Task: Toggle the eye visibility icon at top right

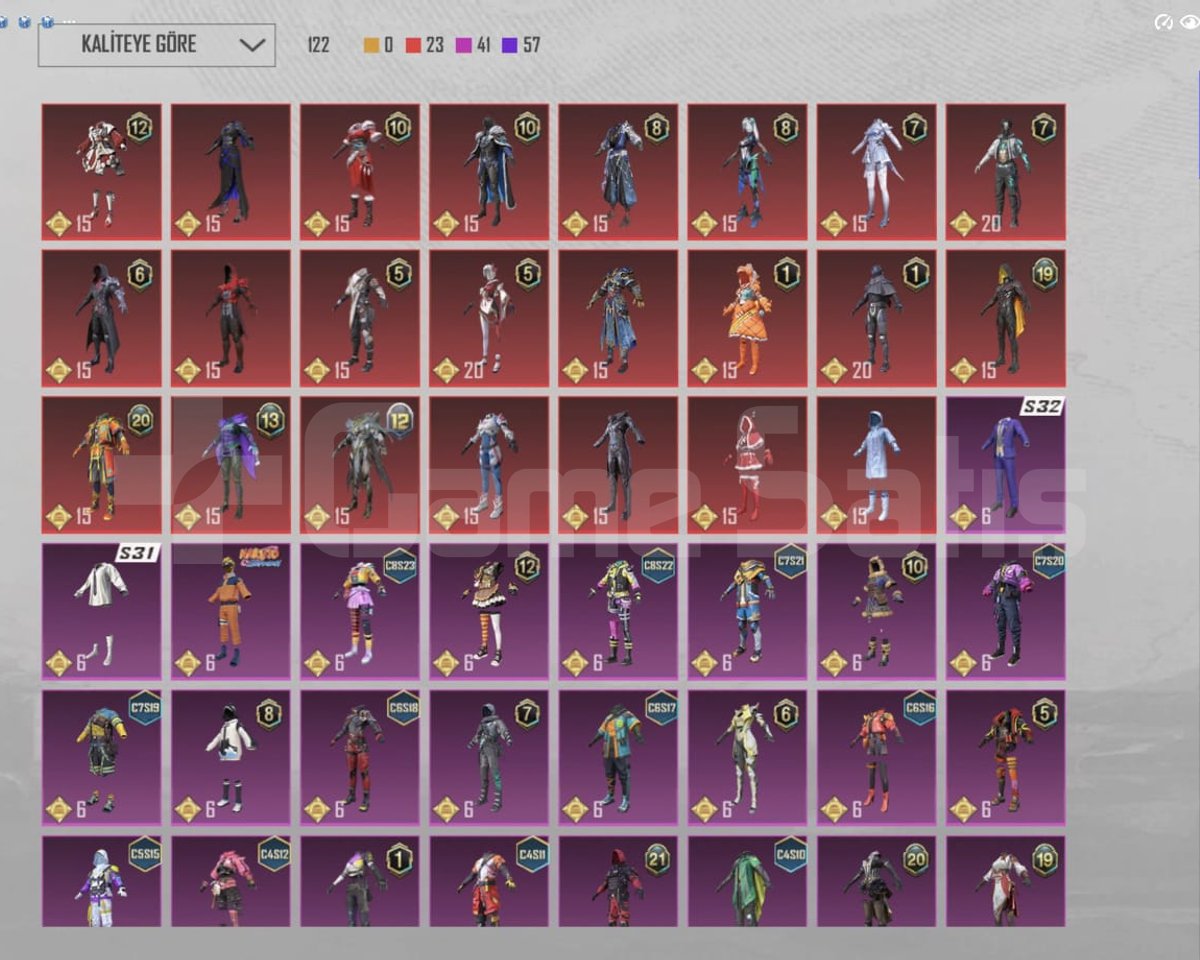Action: pos(1189,22)
